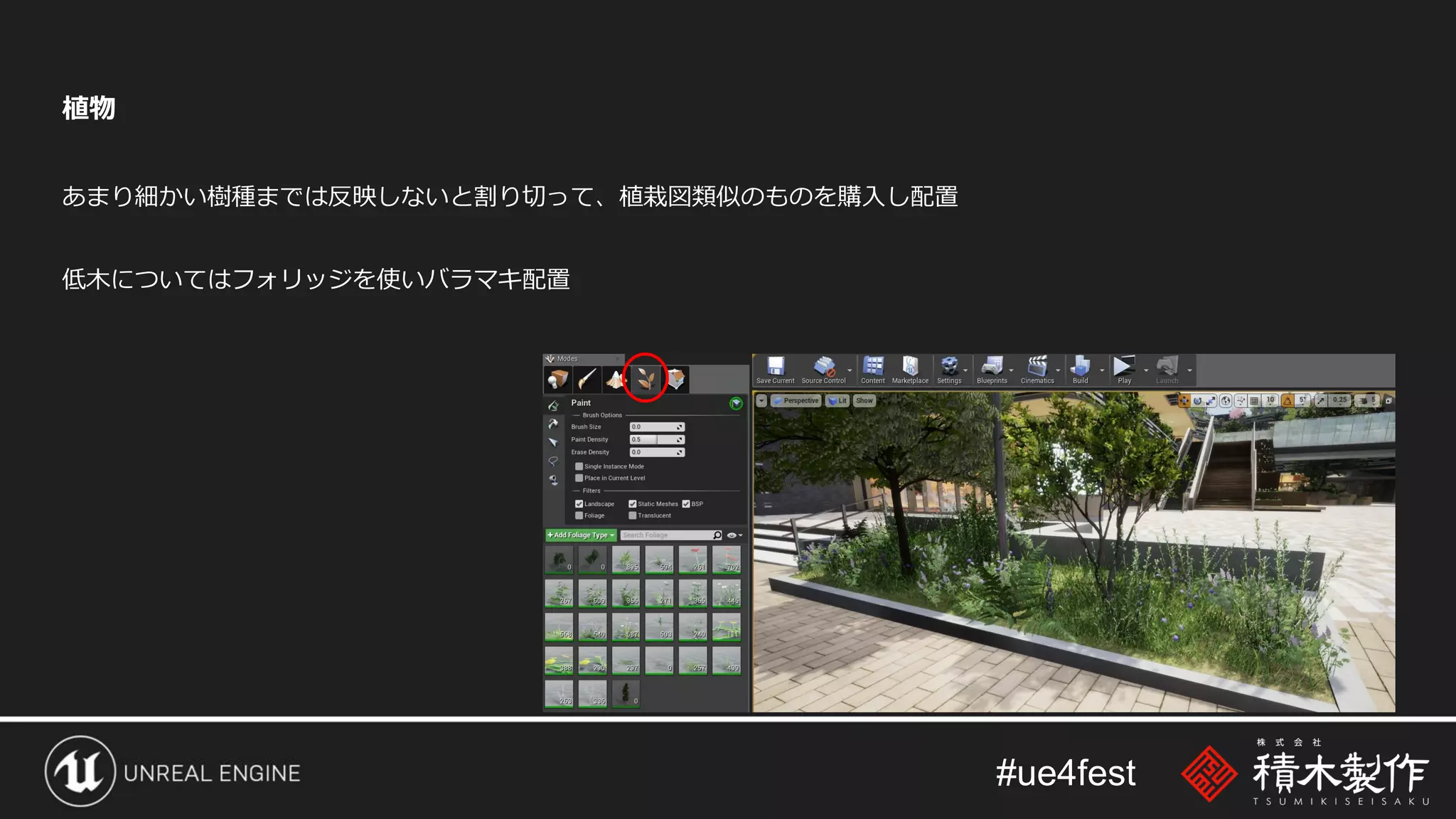Click the magnifier in Search Foliage

(x=717, y=535)
